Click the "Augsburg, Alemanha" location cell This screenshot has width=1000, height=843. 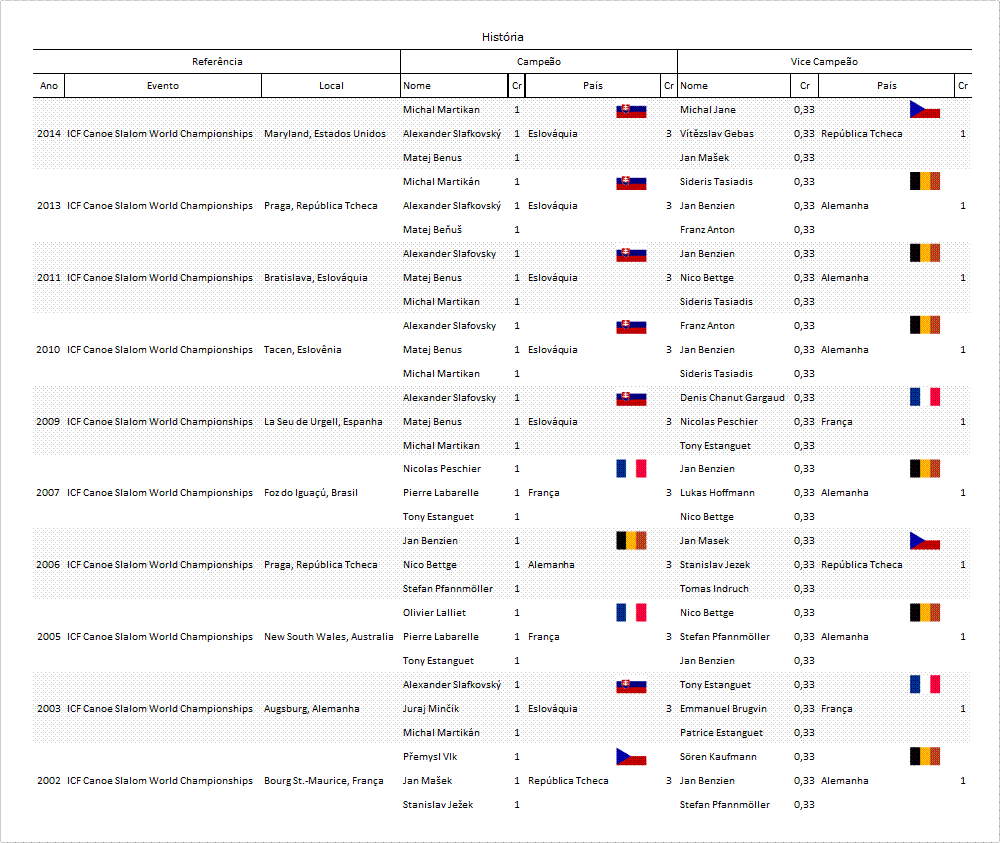point(311,709)
